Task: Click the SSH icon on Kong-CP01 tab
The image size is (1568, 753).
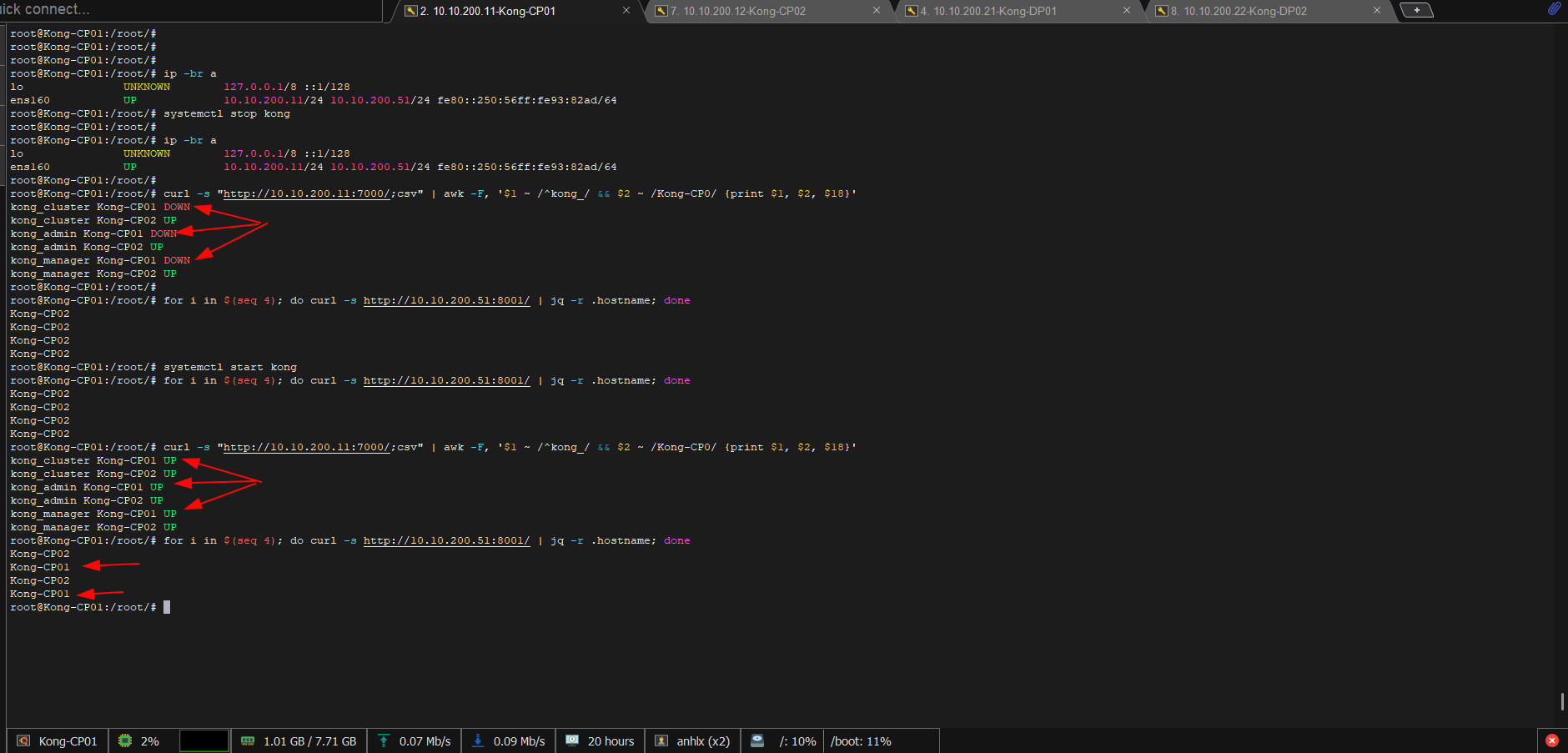Action: coord(410,11)
